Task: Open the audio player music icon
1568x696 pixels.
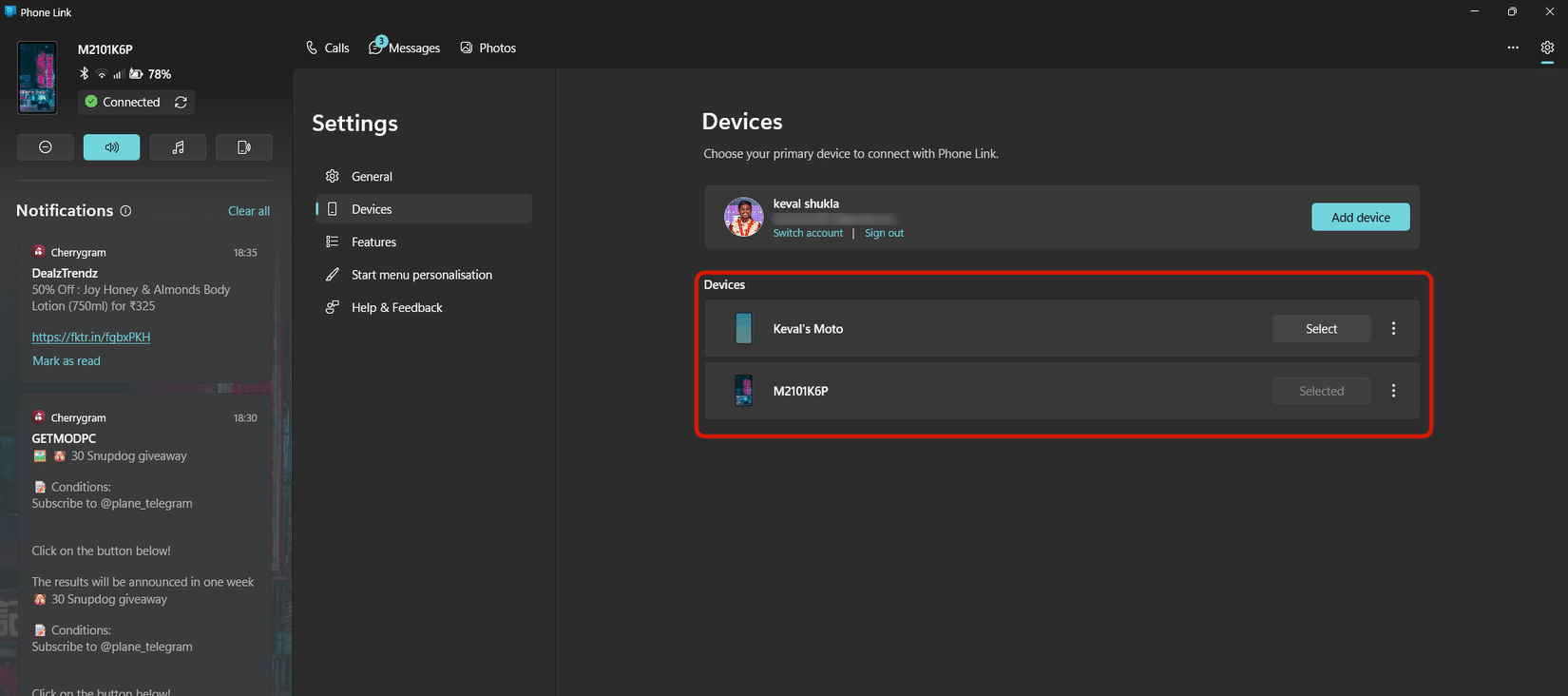Action: [178, 147]
